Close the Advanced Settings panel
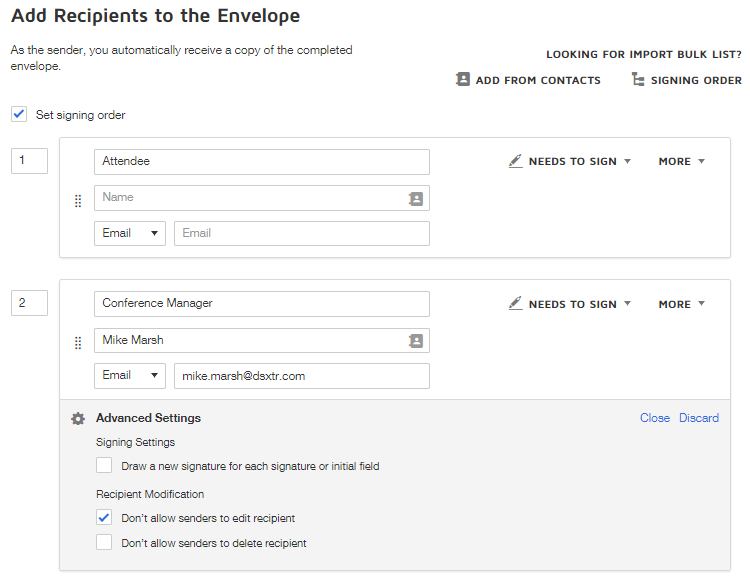The width and height of the screenshot is (750, 583). pos(655,418)
